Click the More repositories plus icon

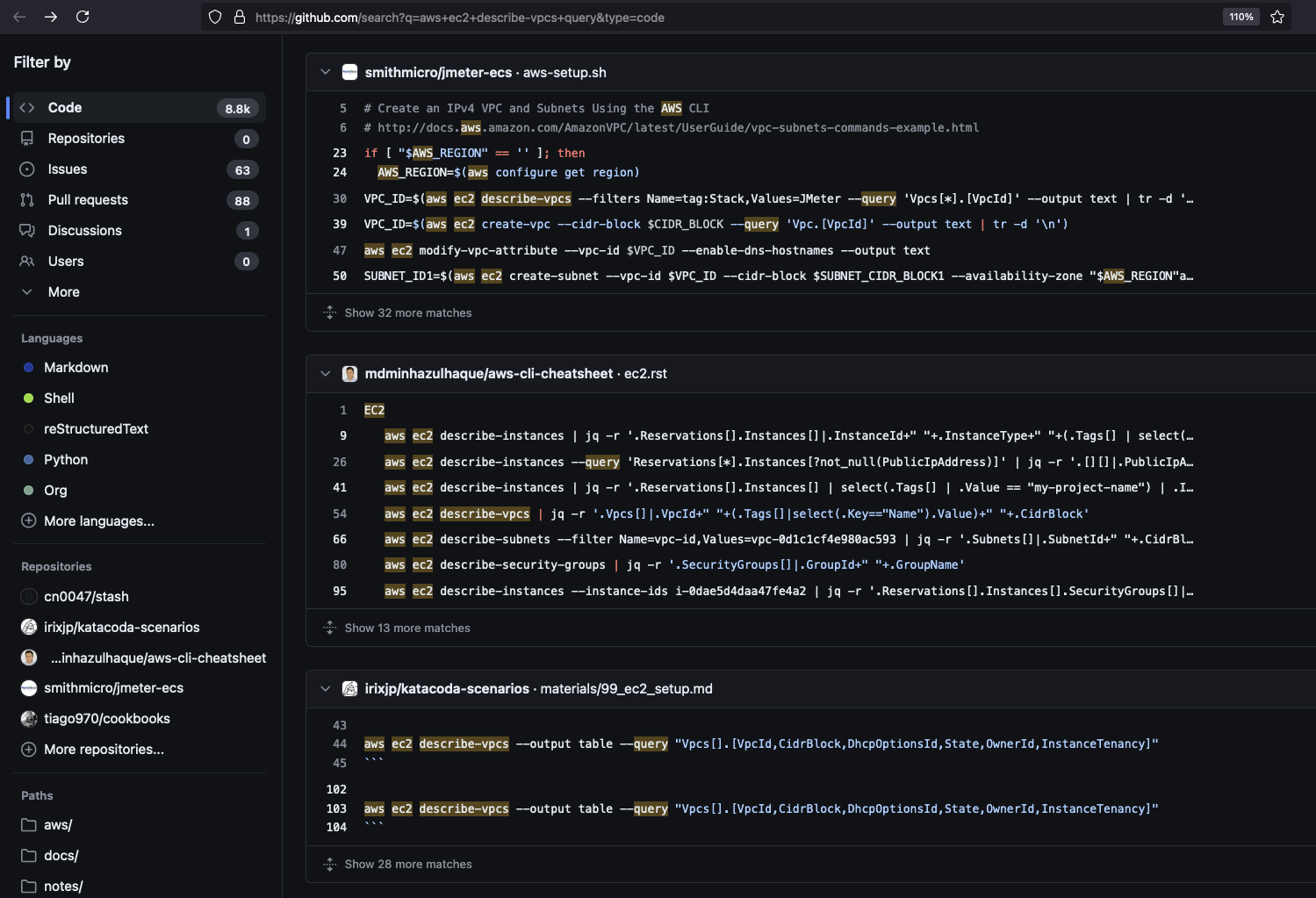(29, 750)
